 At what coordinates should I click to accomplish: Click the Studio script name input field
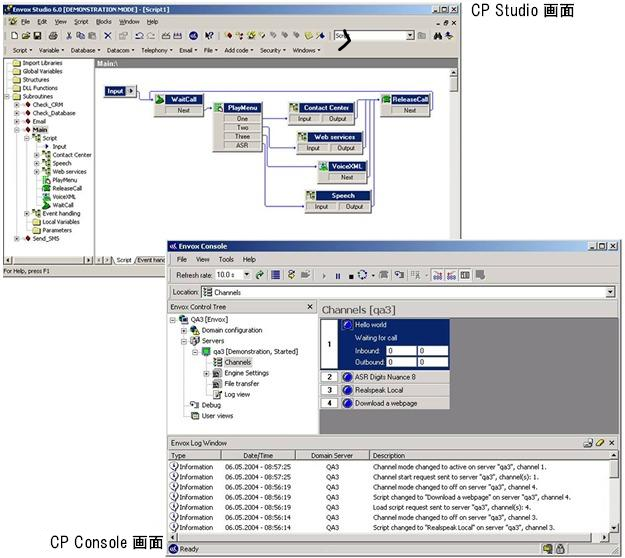370,35
